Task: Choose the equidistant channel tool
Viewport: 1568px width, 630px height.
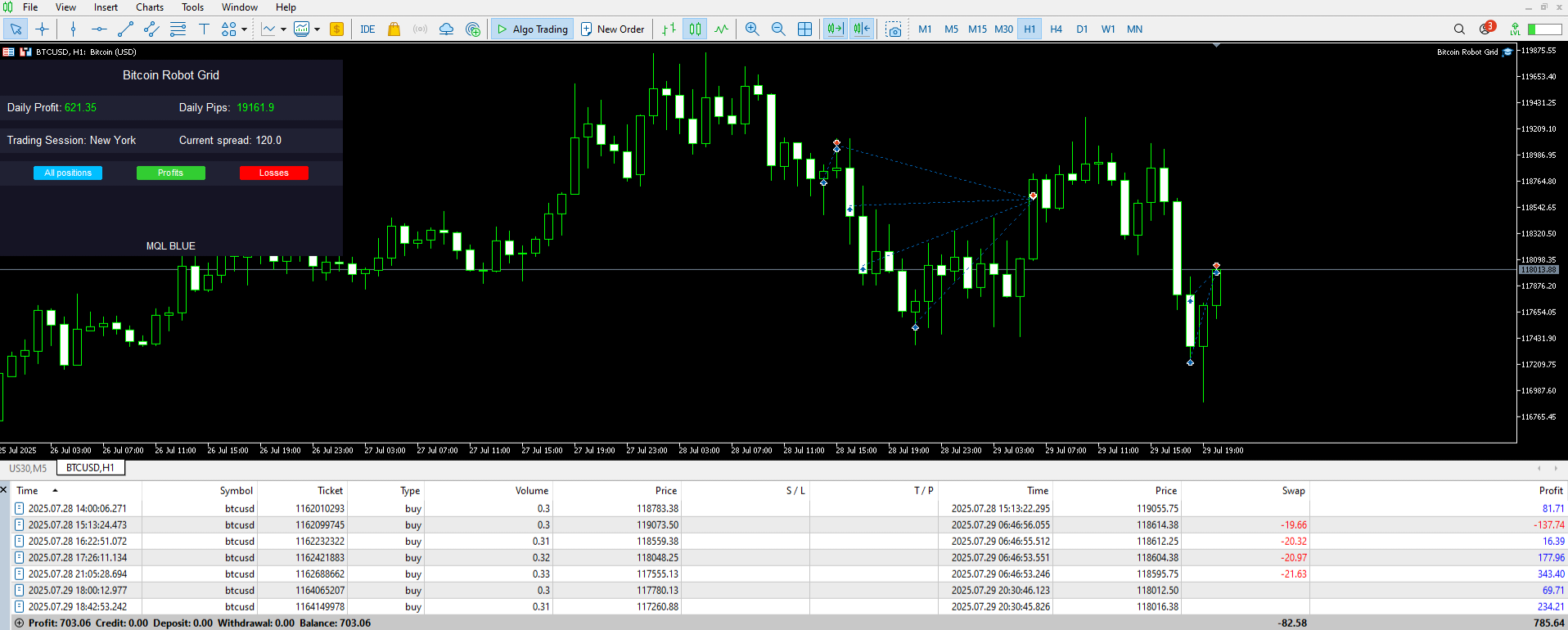Action: point(151,29)
